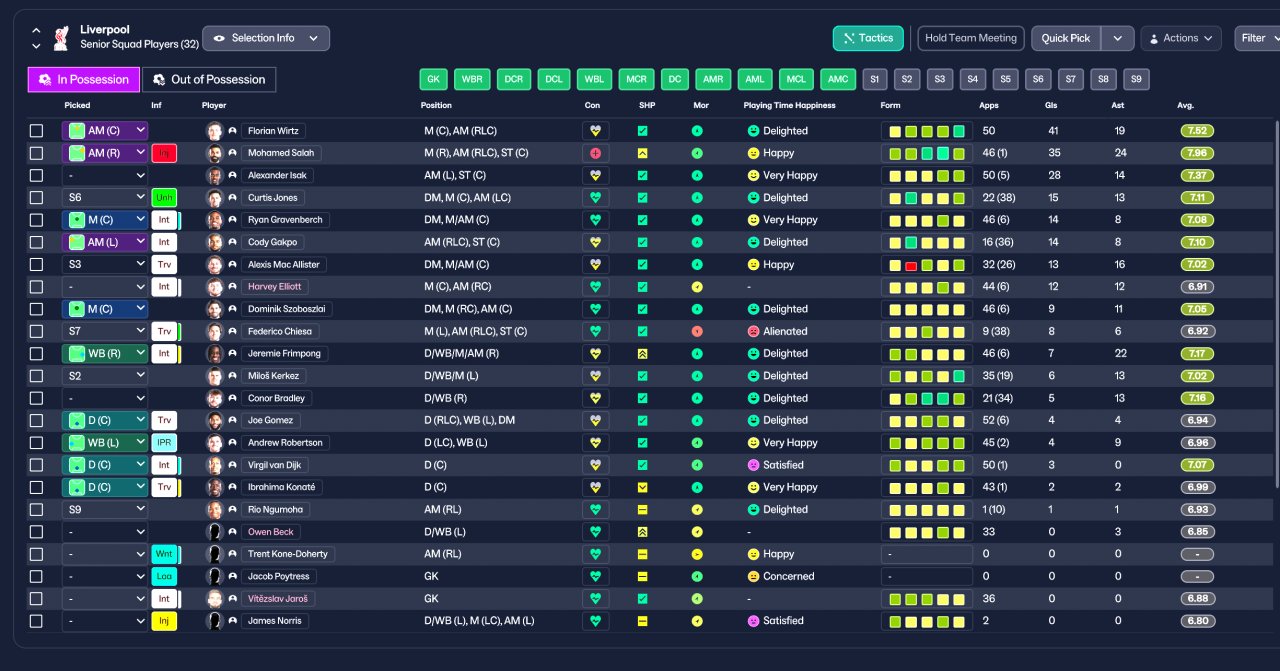Click Alexis Mac Allister's Trv status badge
The image size is (1280, 671).
point(164,265)
